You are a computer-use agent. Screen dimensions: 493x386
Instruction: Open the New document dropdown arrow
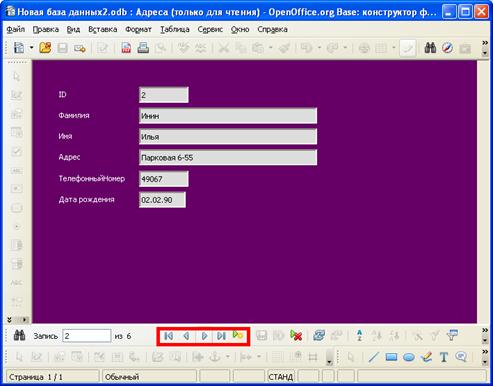pyautogui.click(x=31, y=48)
